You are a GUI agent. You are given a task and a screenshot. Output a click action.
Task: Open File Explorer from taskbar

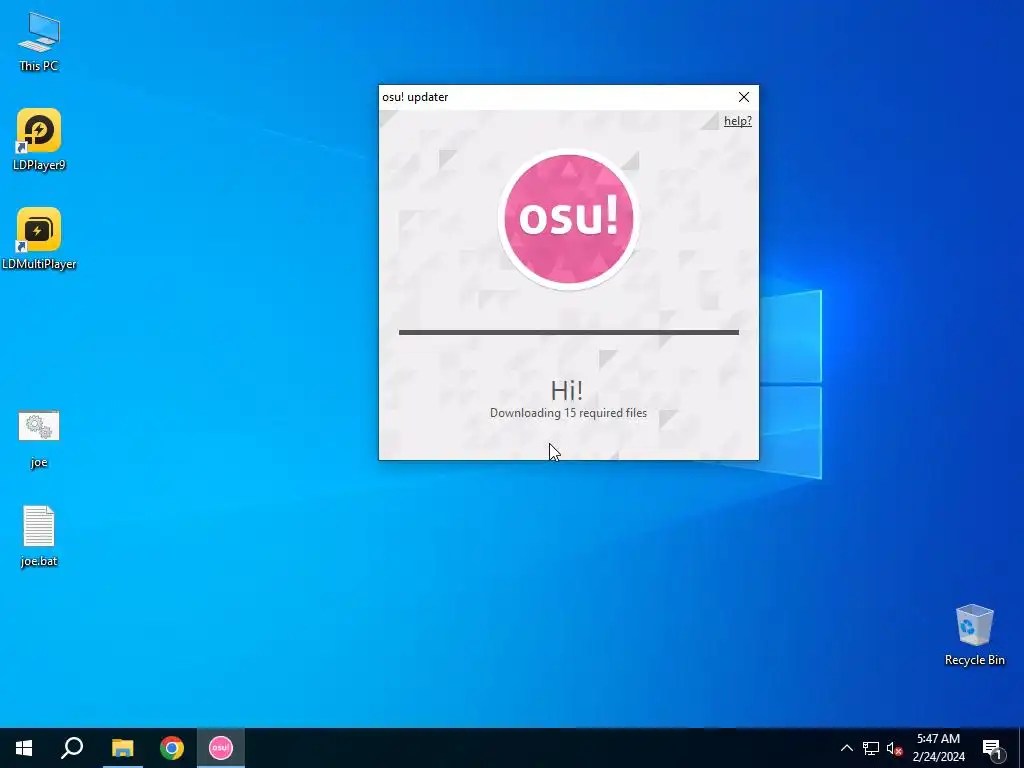[122, 748]
